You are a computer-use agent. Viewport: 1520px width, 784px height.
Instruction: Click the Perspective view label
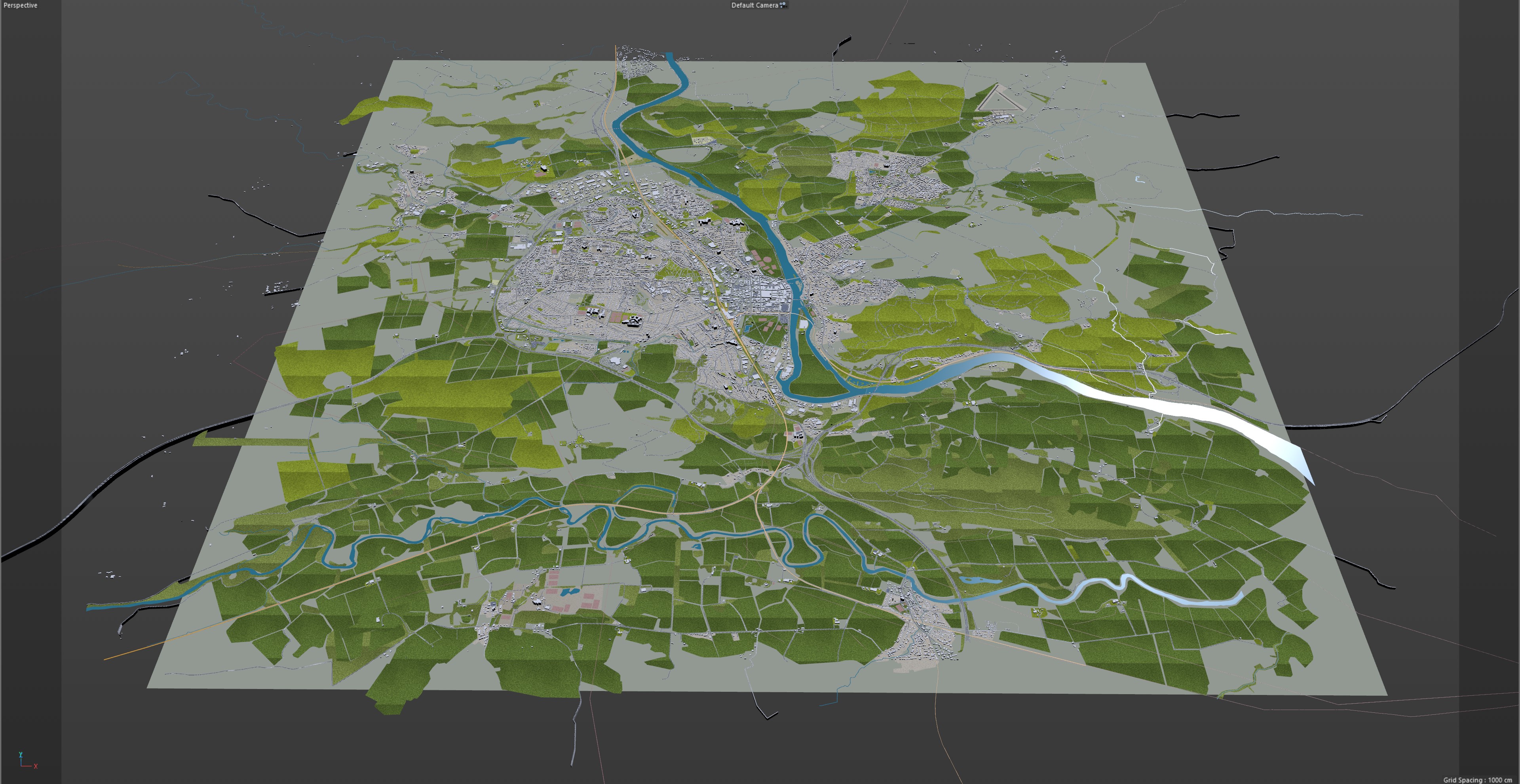[x=20, y=5]
